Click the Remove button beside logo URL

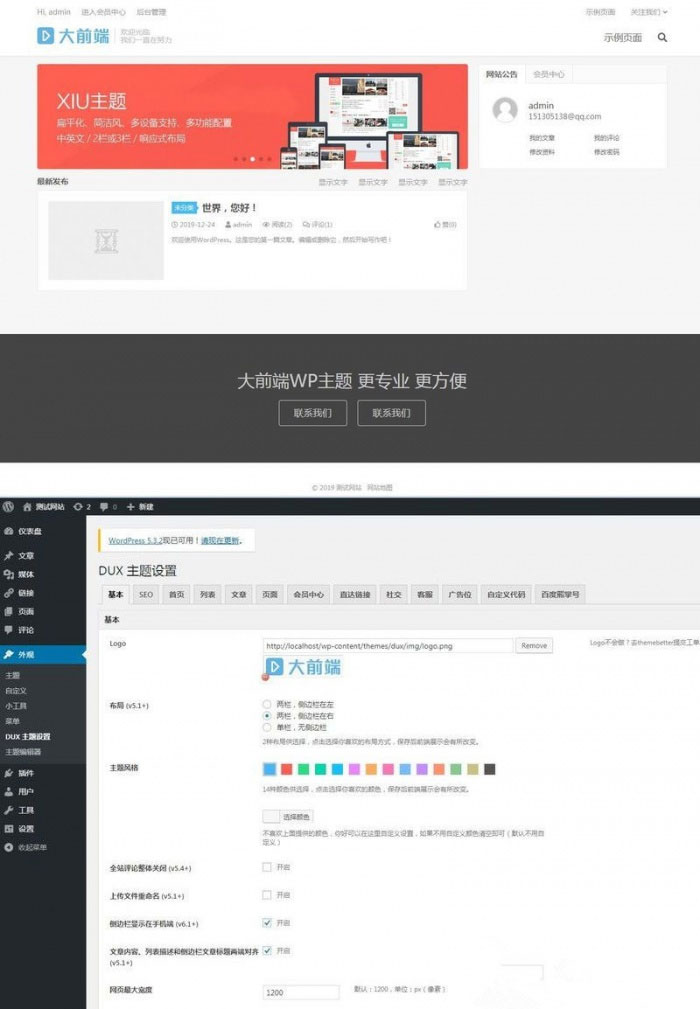tap(534, 646)
